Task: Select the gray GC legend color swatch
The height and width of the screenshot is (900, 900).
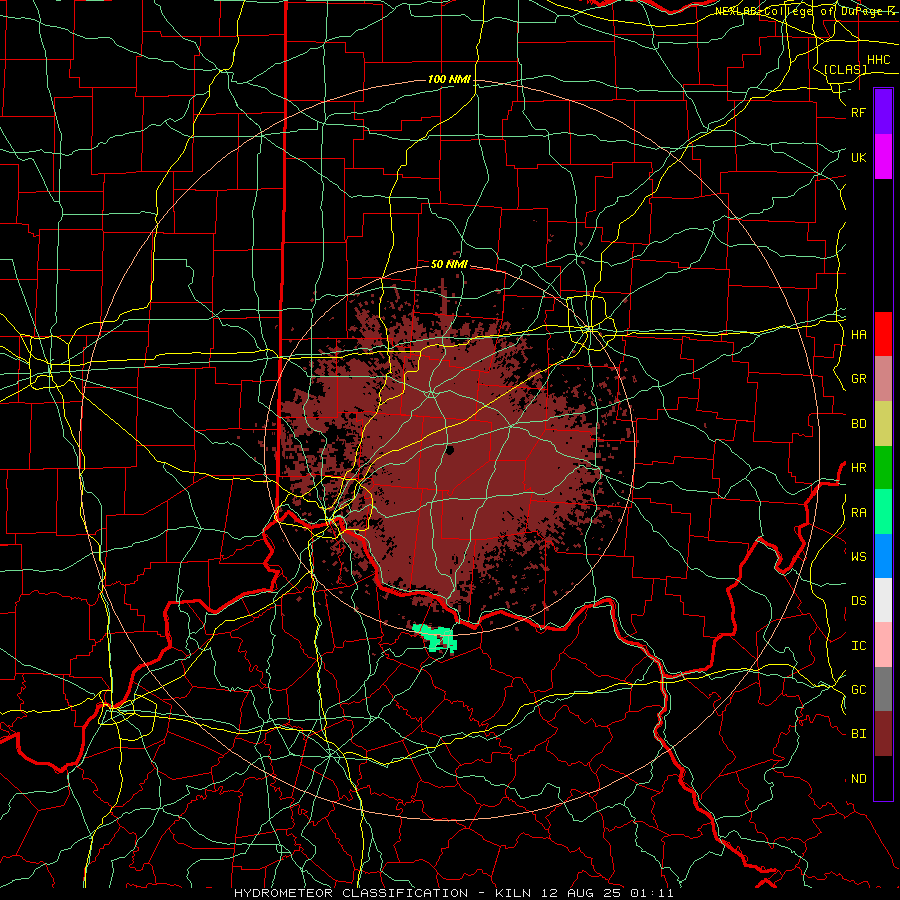Action: pos(883,689)
